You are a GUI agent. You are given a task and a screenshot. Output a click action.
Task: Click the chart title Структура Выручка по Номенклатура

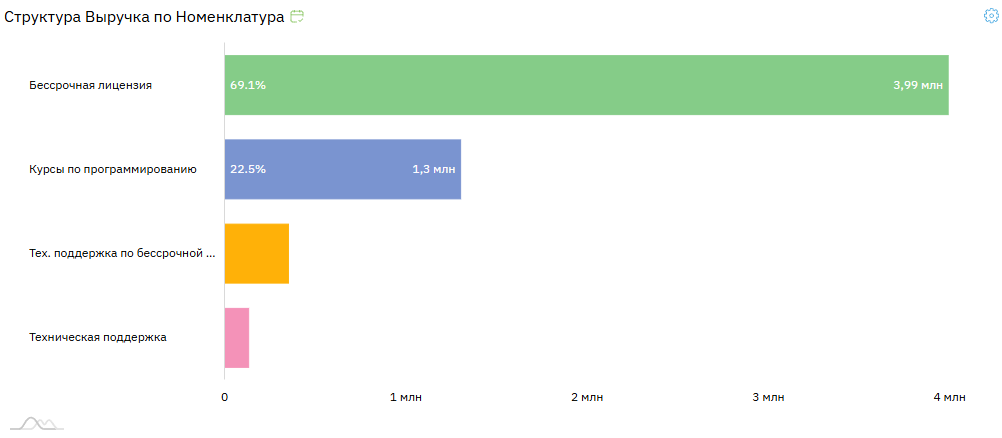(x=145, y=17)
